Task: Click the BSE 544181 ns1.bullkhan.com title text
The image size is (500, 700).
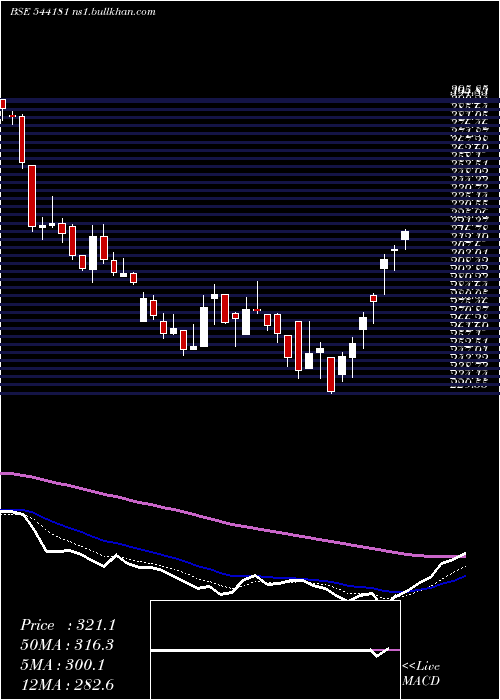Action: click(83, 12)
